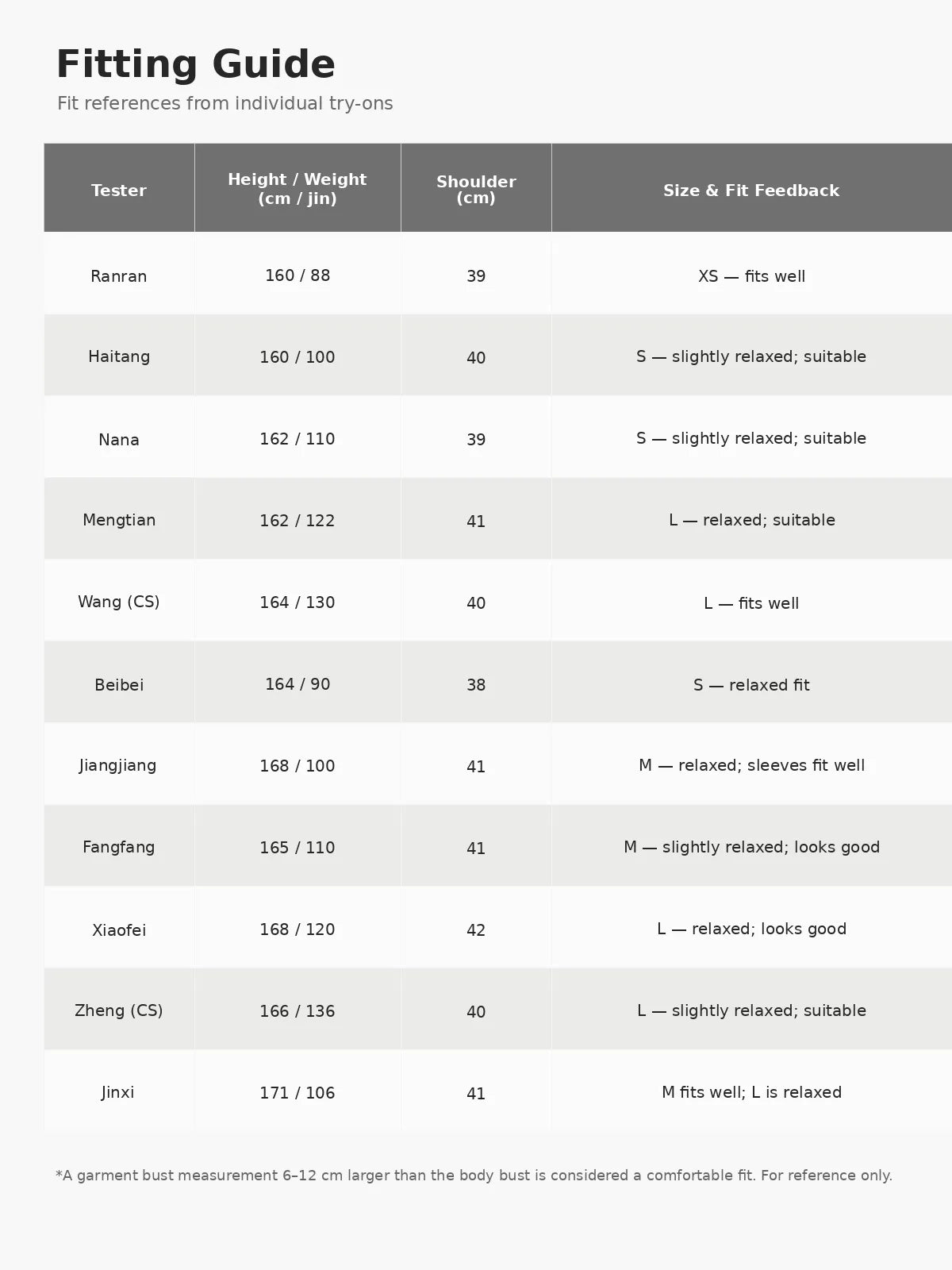Click Jinxi's M fits well; L is relaxed
952x1270 pixels.
(752, 1092)
